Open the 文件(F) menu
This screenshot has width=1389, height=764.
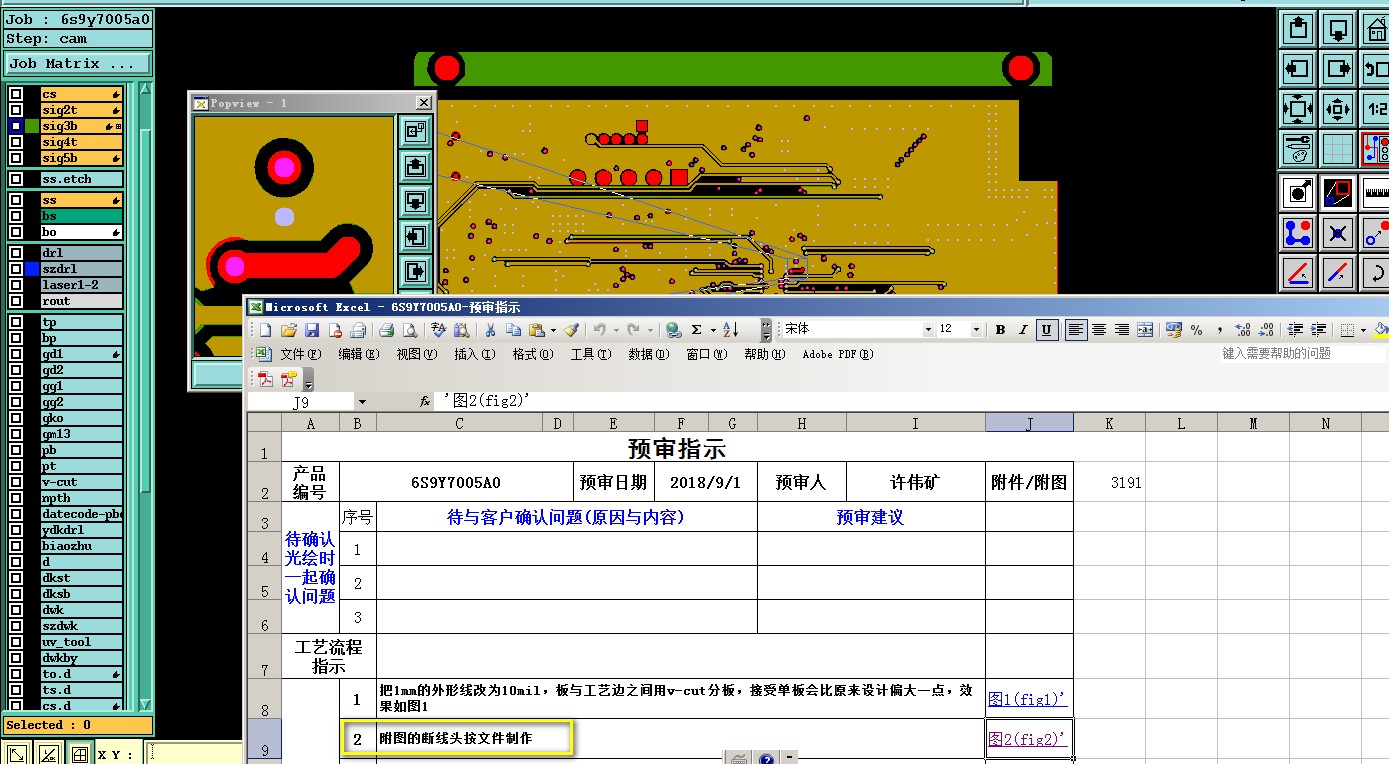tap(301, 354)
